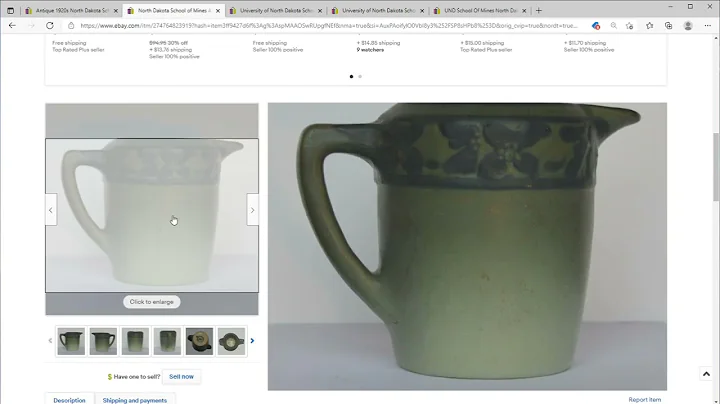Close the UND School Of Mines tab
The width and height of the screenshot is (720, 404).
tap(524, 10)
